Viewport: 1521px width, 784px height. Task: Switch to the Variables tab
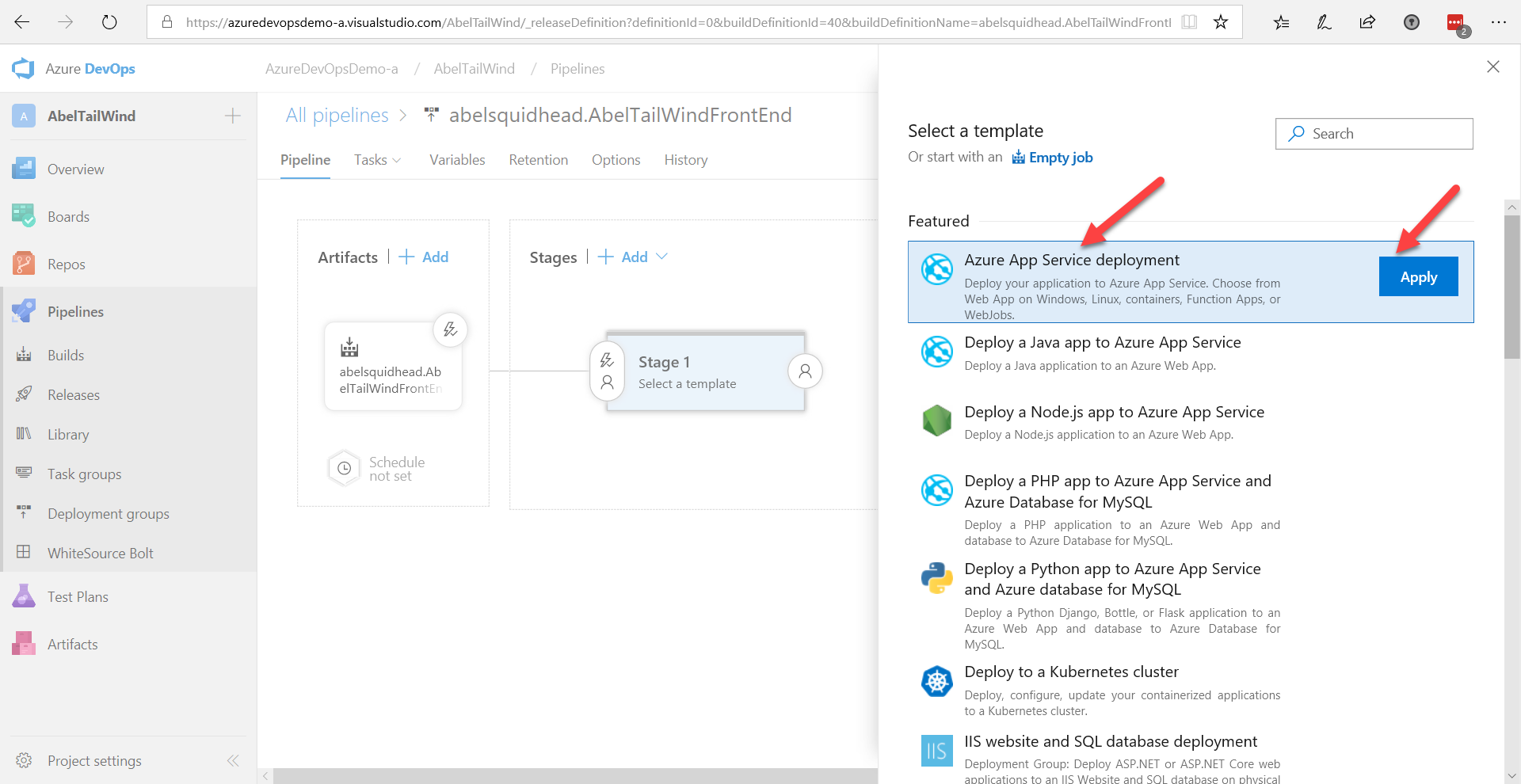click(x=457, y=160)
